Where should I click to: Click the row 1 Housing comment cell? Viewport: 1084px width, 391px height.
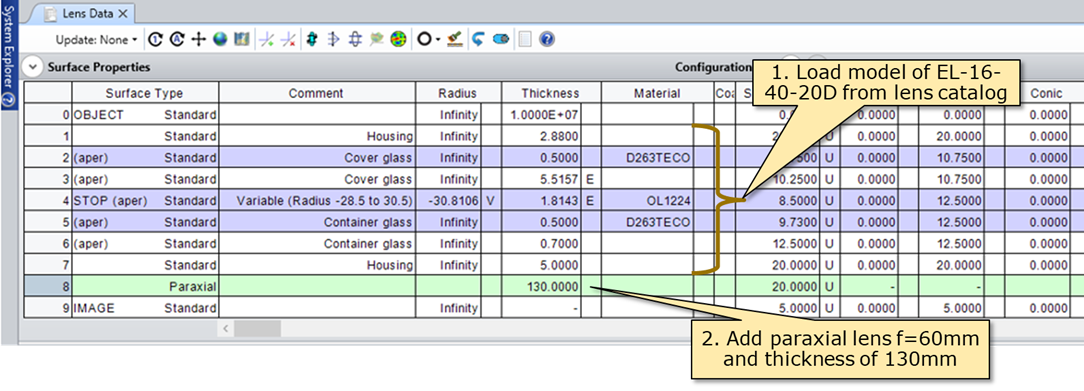tap(317, 136)
